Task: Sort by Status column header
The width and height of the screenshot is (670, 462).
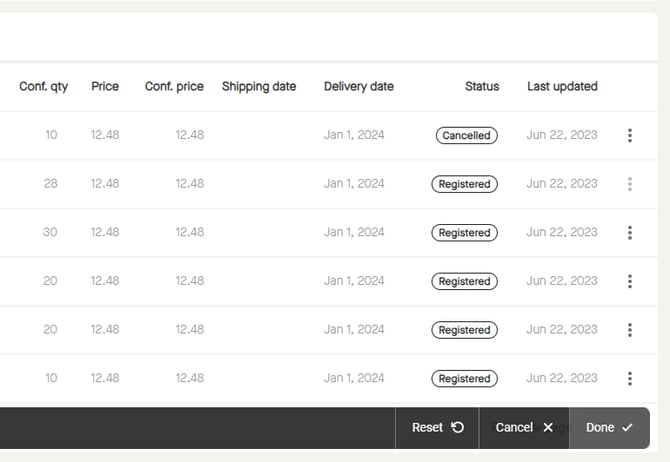Action: (481, 86)
